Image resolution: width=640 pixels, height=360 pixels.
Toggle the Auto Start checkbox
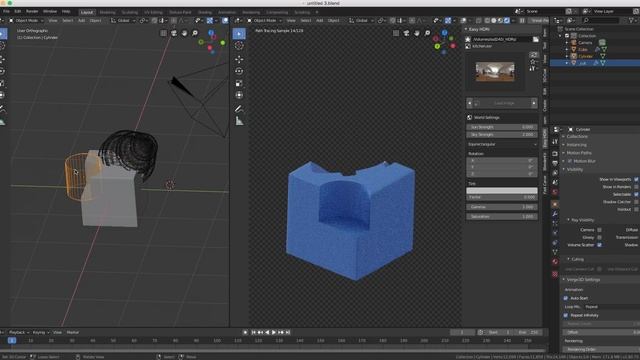(566, 298)
